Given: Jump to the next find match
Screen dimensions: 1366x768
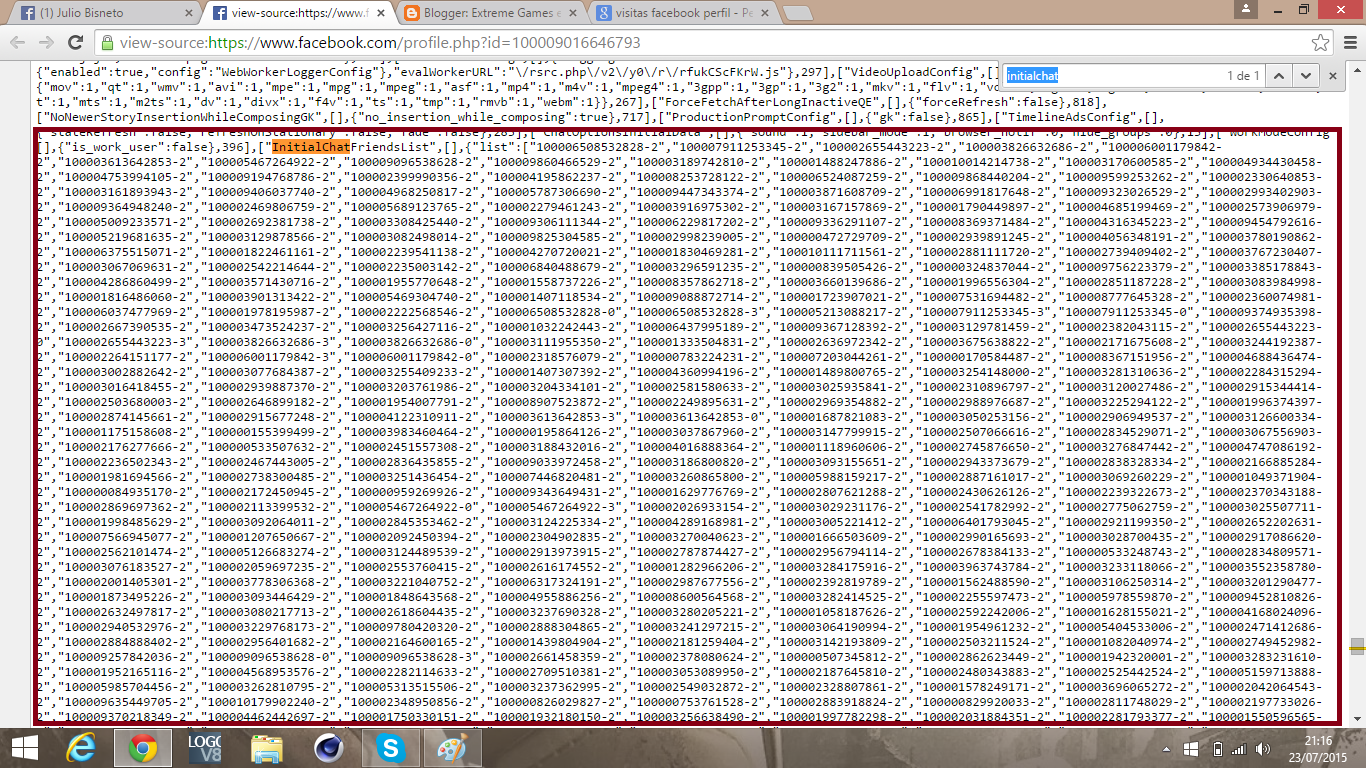Looking at the screenshot, I should click(x=1305, y=76).
